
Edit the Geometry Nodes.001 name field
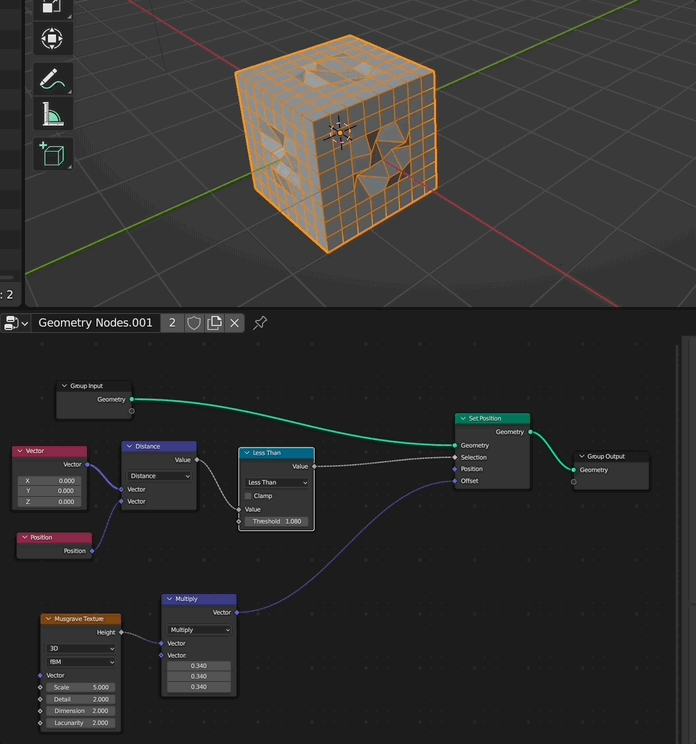pos(95,323)
